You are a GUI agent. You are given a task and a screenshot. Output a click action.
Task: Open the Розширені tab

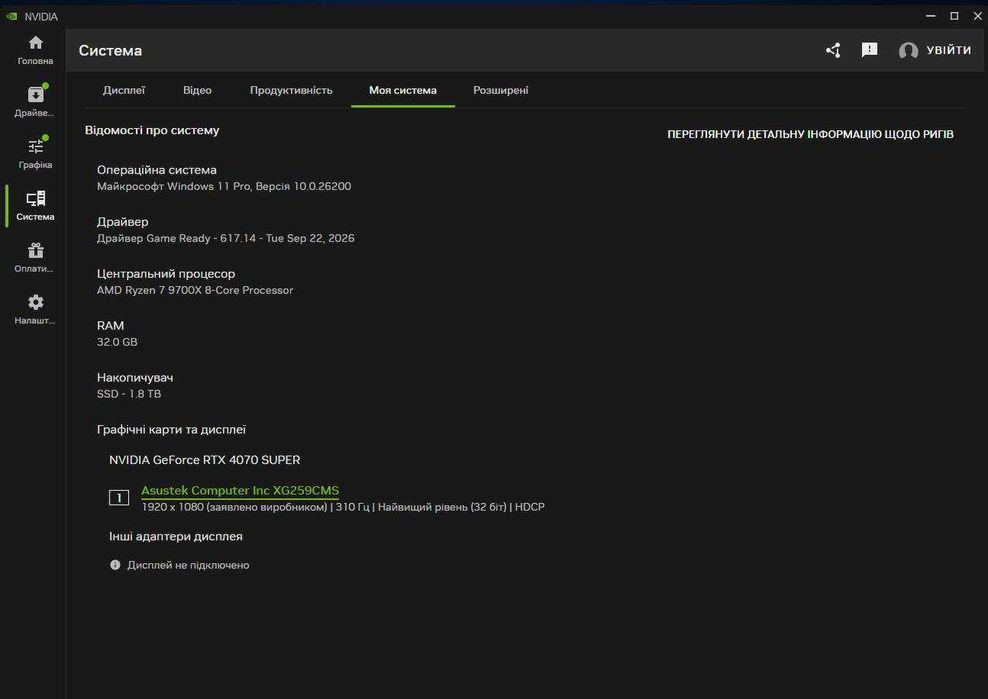tap(501, 90)
